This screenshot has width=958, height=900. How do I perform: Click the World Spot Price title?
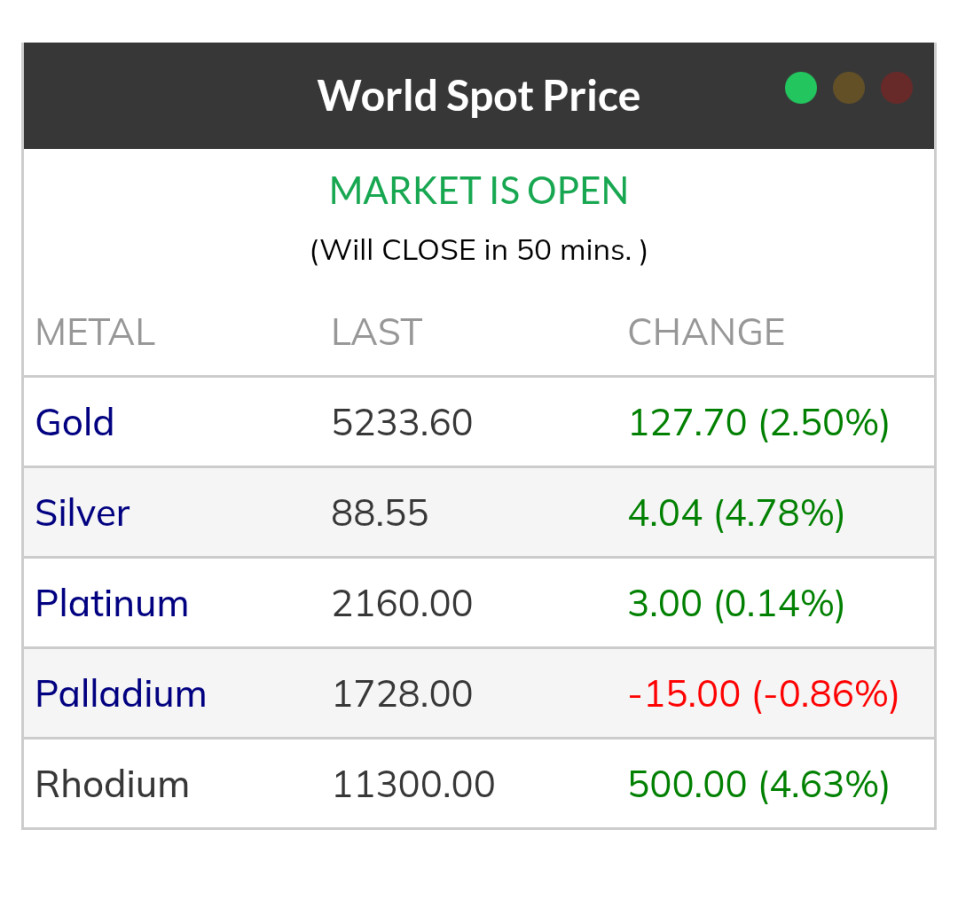click(x=479, y=96)
